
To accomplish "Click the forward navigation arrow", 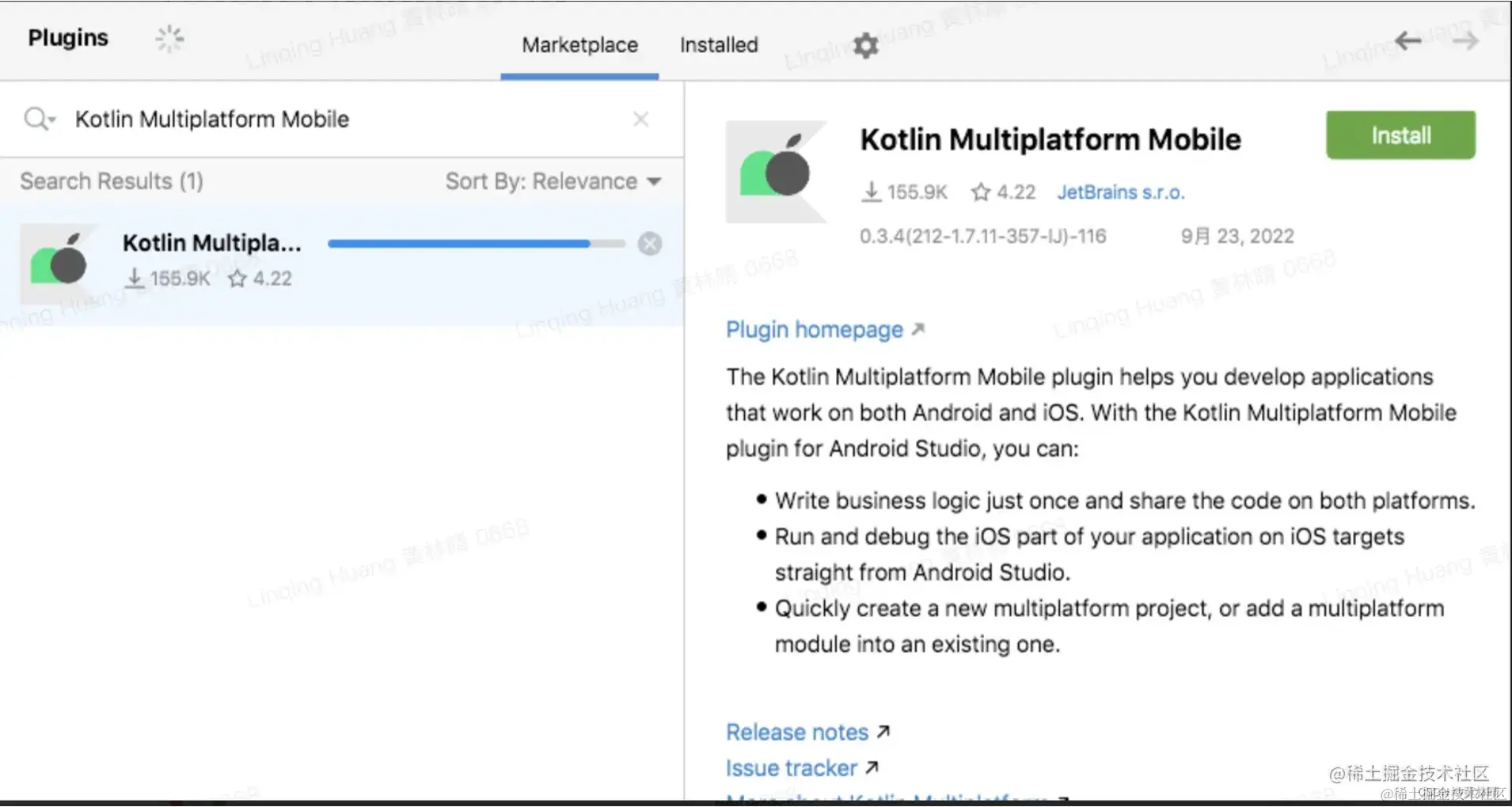I will pyautogui.click(x=1465, y=40).
